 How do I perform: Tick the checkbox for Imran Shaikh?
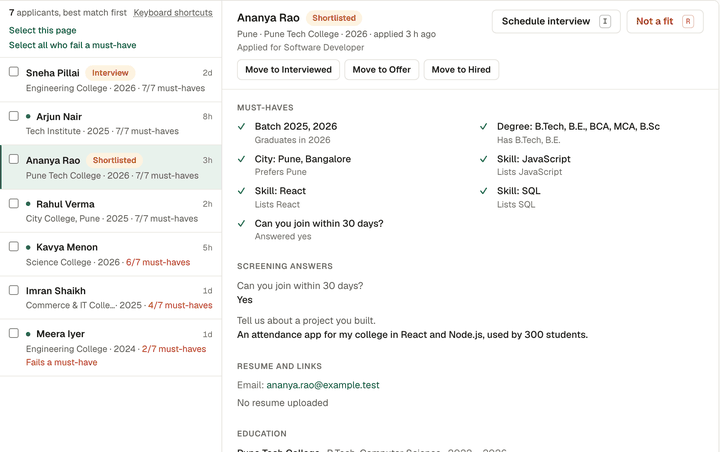(14, 290)
